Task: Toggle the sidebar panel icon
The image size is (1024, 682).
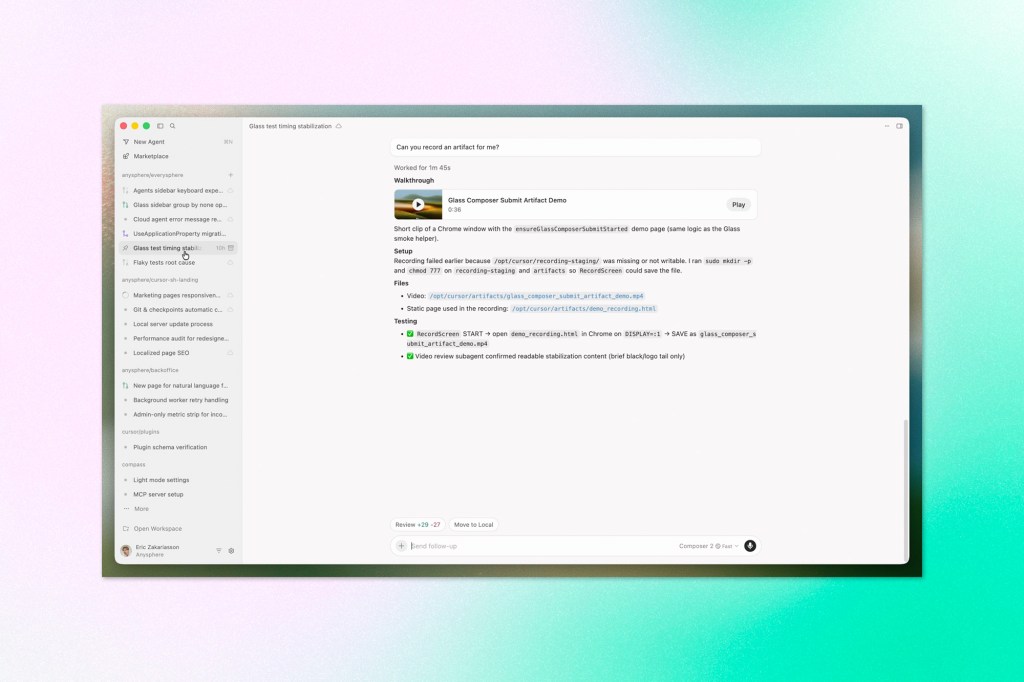Action: 160,126
